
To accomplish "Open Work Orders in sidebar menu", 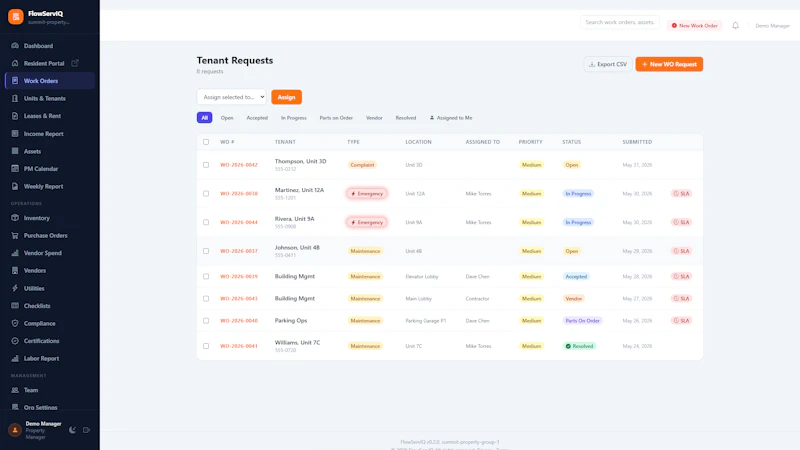I will pyautogui.click(x=50, y=81).
